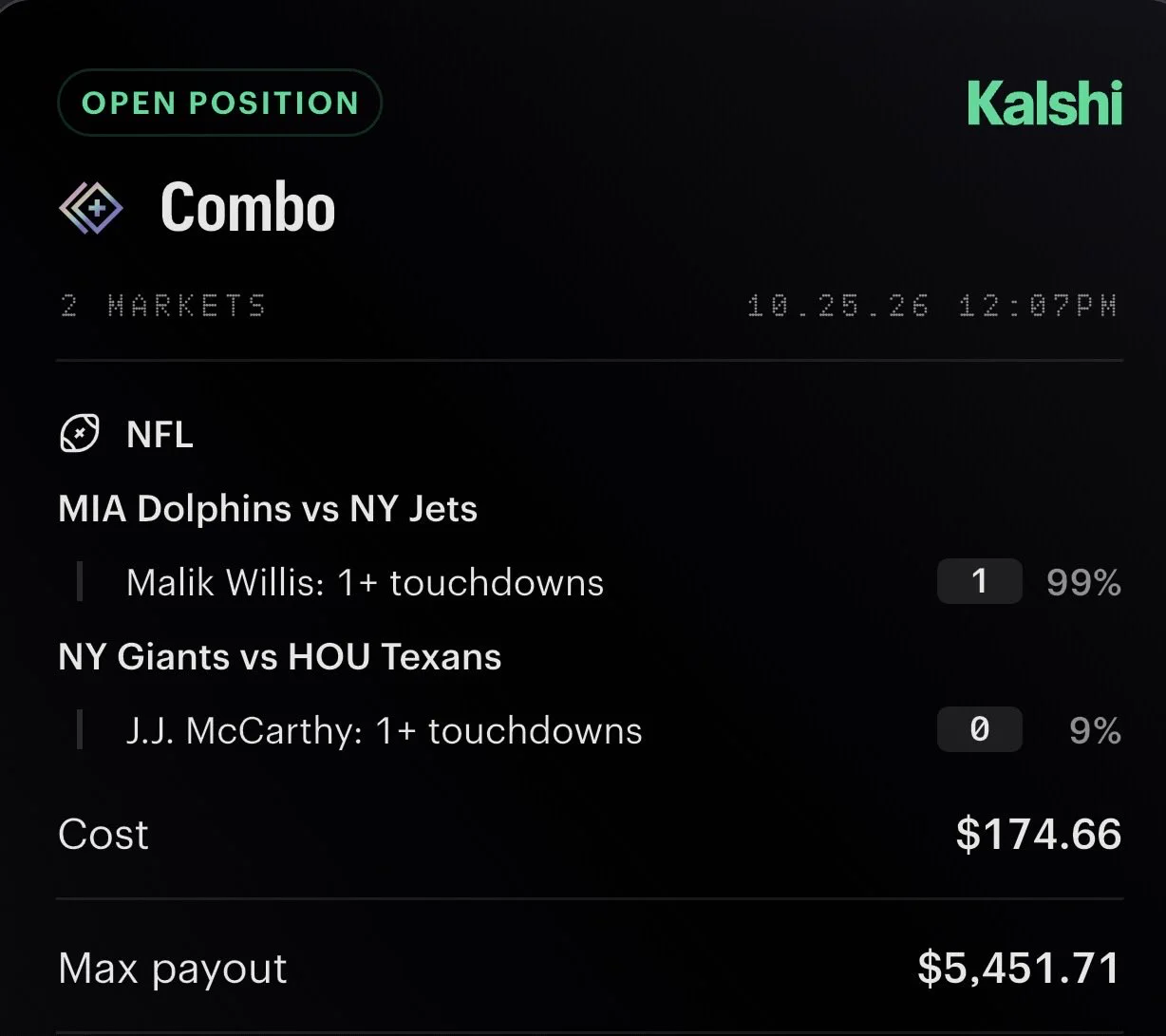Select J.J. McCarthy 1+ touchdowns market

pos(385,730)
